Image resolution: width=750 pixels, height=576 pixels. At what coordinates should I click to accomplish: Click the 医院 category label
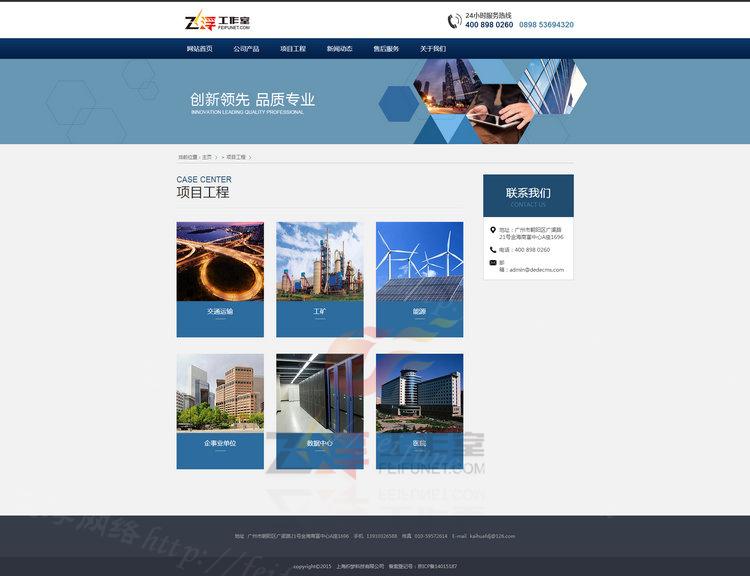coord(419,443)
